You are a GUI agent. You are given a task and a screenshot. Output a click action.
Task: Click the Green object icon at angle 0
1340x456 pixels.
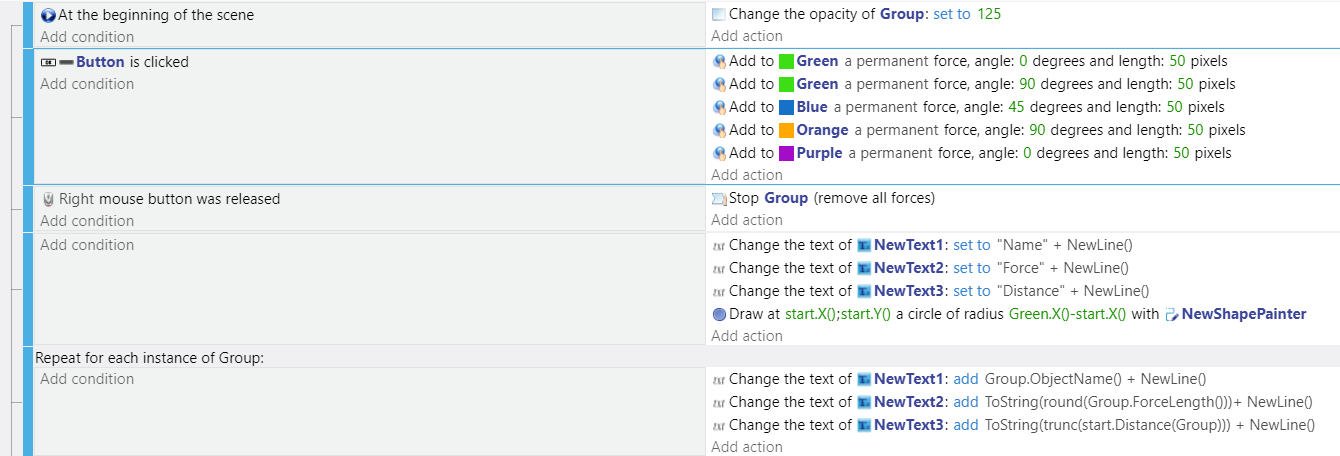pyautogui.click(x=786, y=61)
